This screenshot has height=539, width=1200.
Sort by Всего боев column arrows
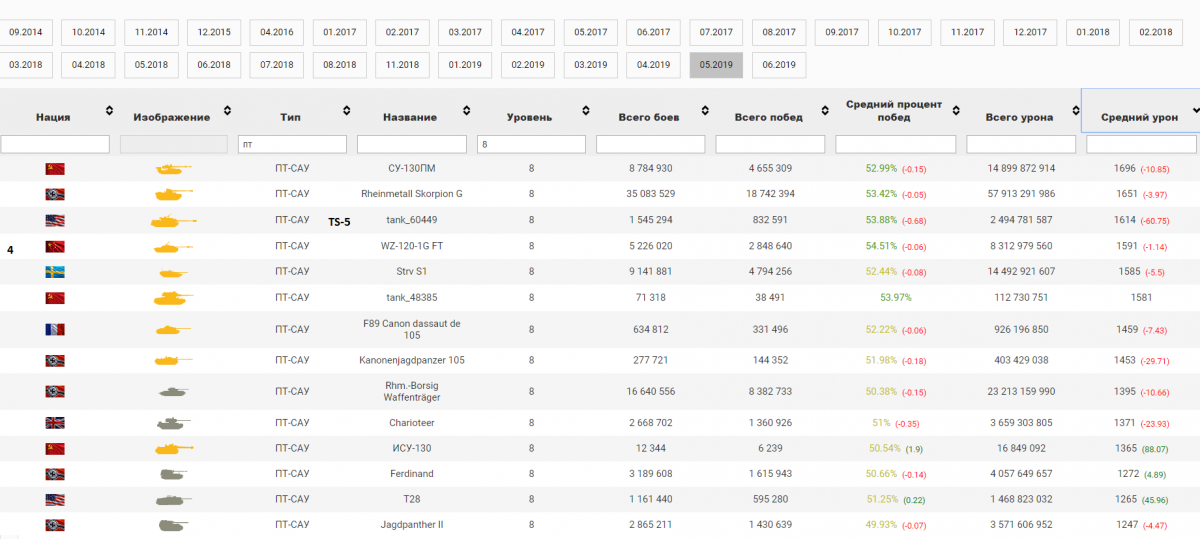tap(706, 111)
